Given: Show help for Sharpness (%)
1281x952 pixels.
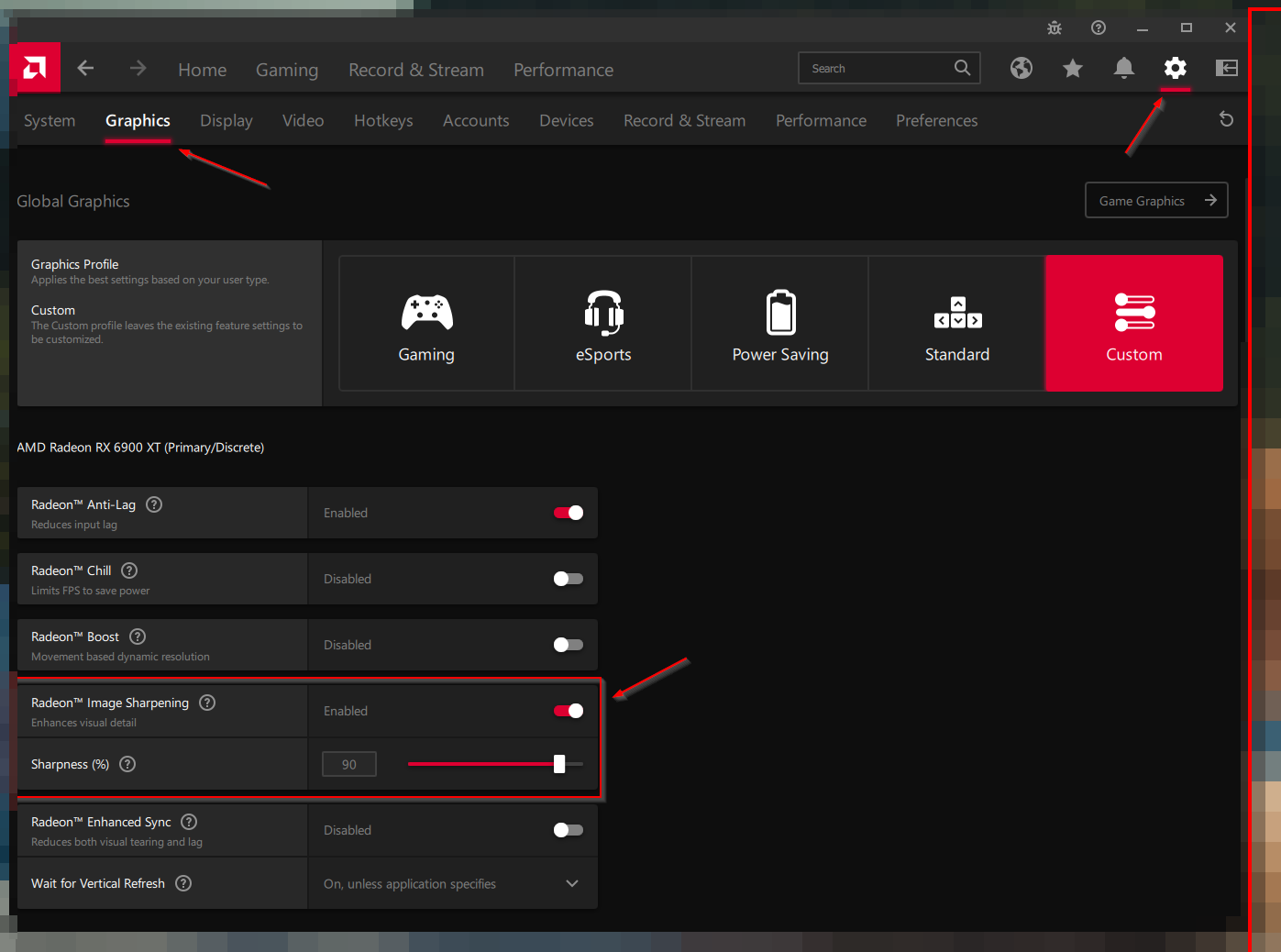Looking at the screenshot, I should coord(127,764).
